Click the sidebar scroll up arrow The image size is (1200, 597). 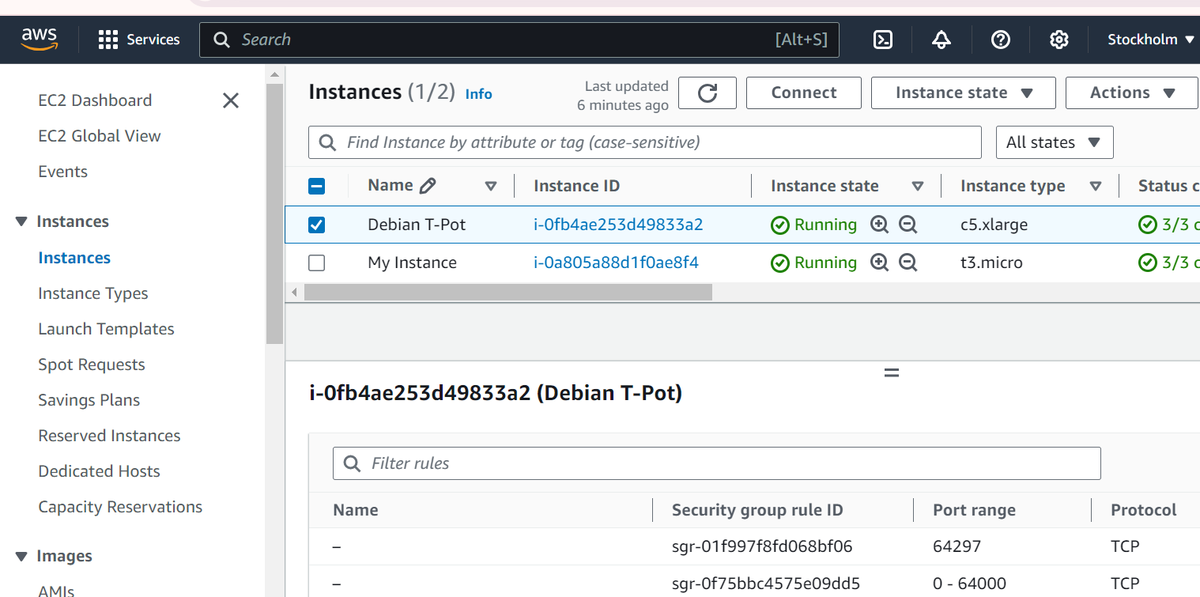pyautogui.click(x=275, y=75)
